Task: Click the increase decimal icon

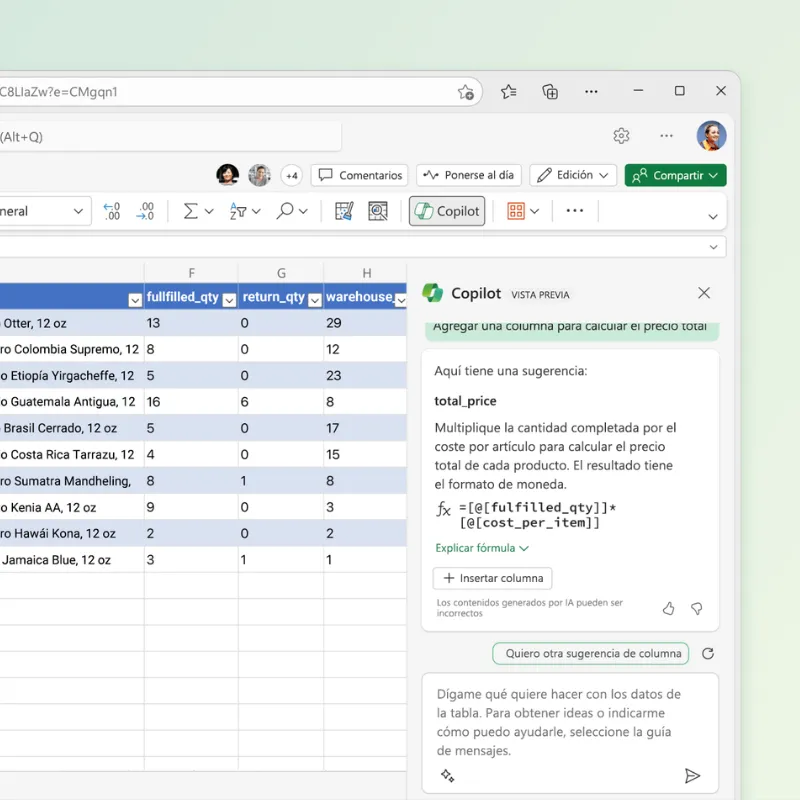Action: [112, 211]
